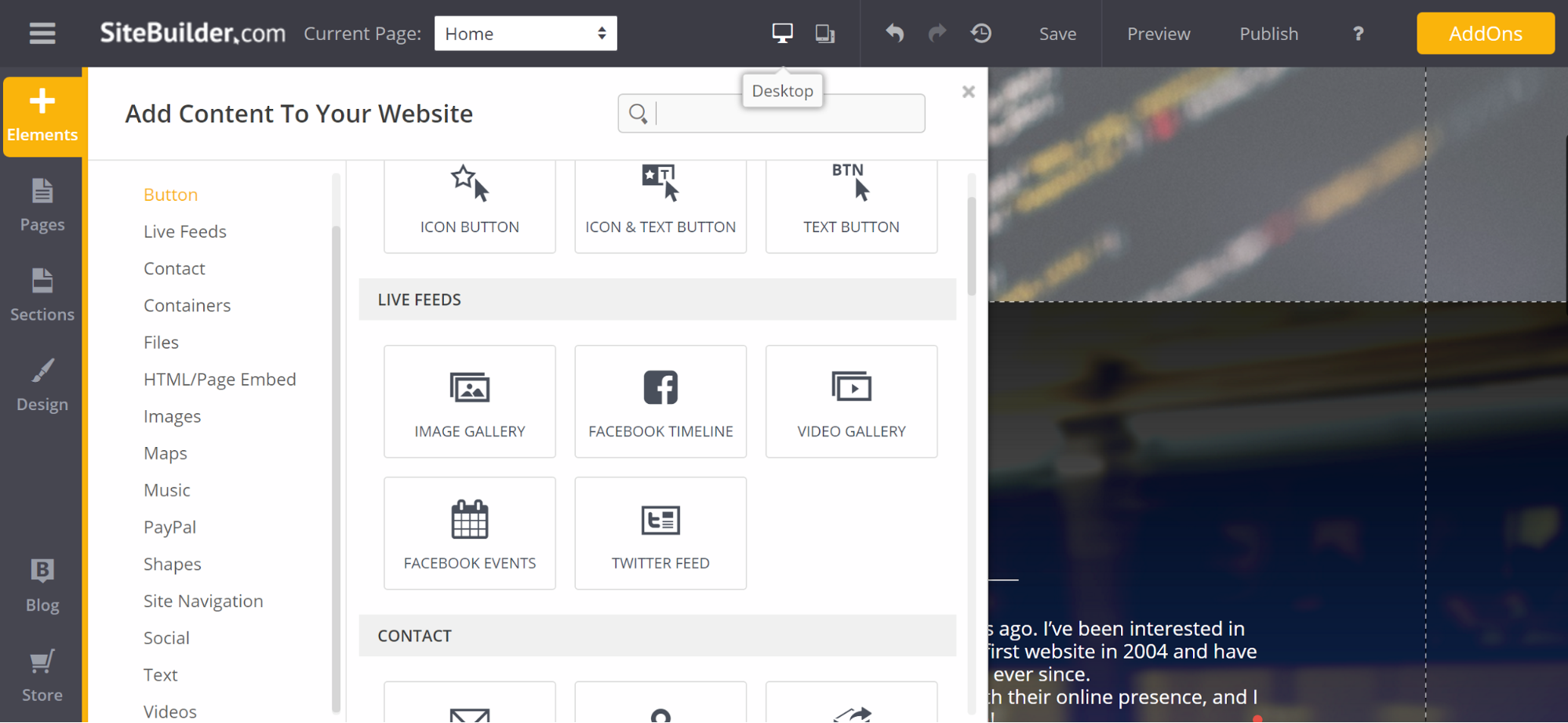Add an Icon Button element
Screen dimensions: 1568x723
pyautogui.click(x=470, y=205)
